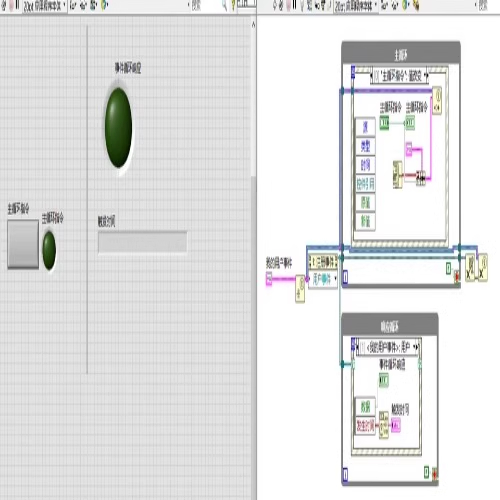Click the Pause button in block diagram toolbar
This screenshot has width=500, height=500.
pos(294,5)
